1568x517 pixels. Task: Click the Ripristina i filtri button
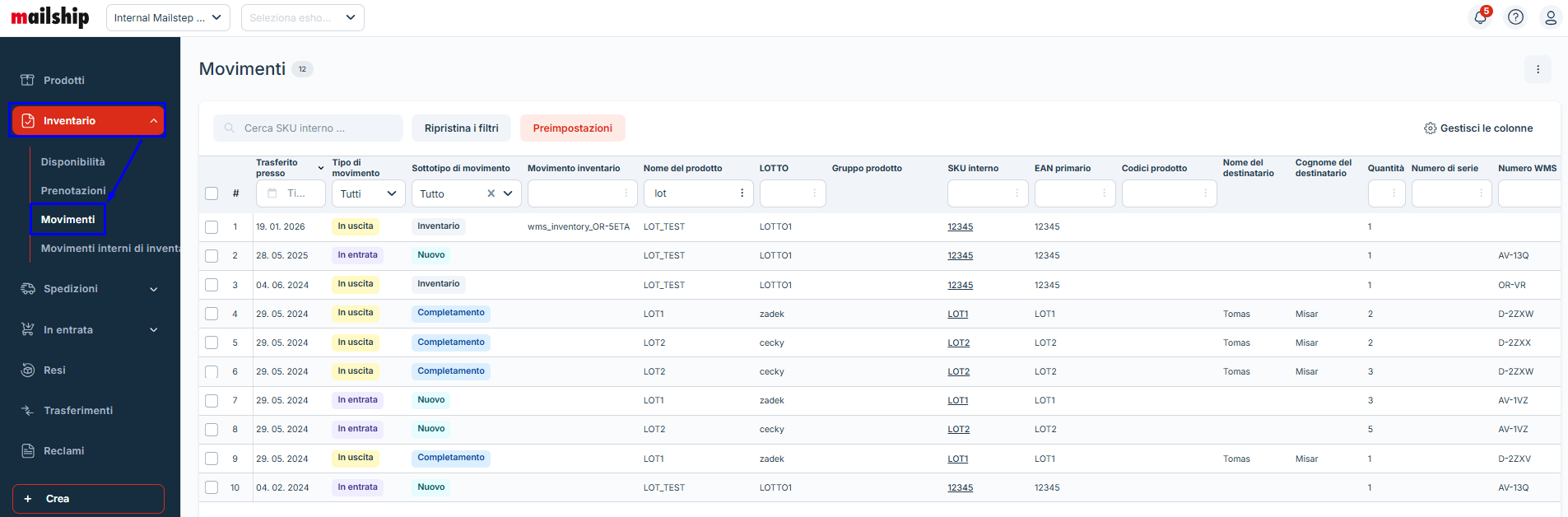tap(461, 128)
